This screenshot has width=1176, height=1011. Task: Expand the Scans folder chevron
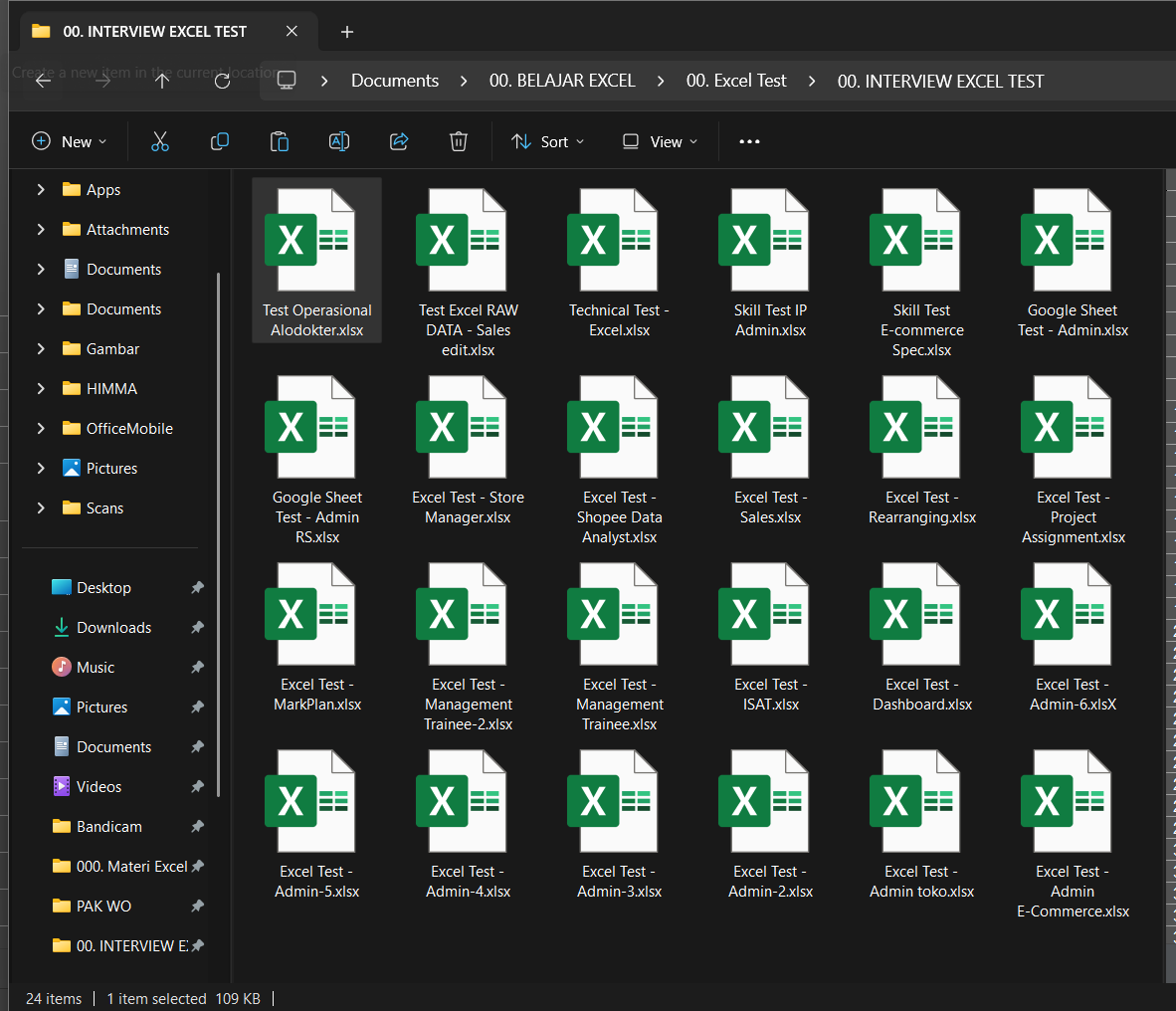pyautogui.click(x=41, y=507)
